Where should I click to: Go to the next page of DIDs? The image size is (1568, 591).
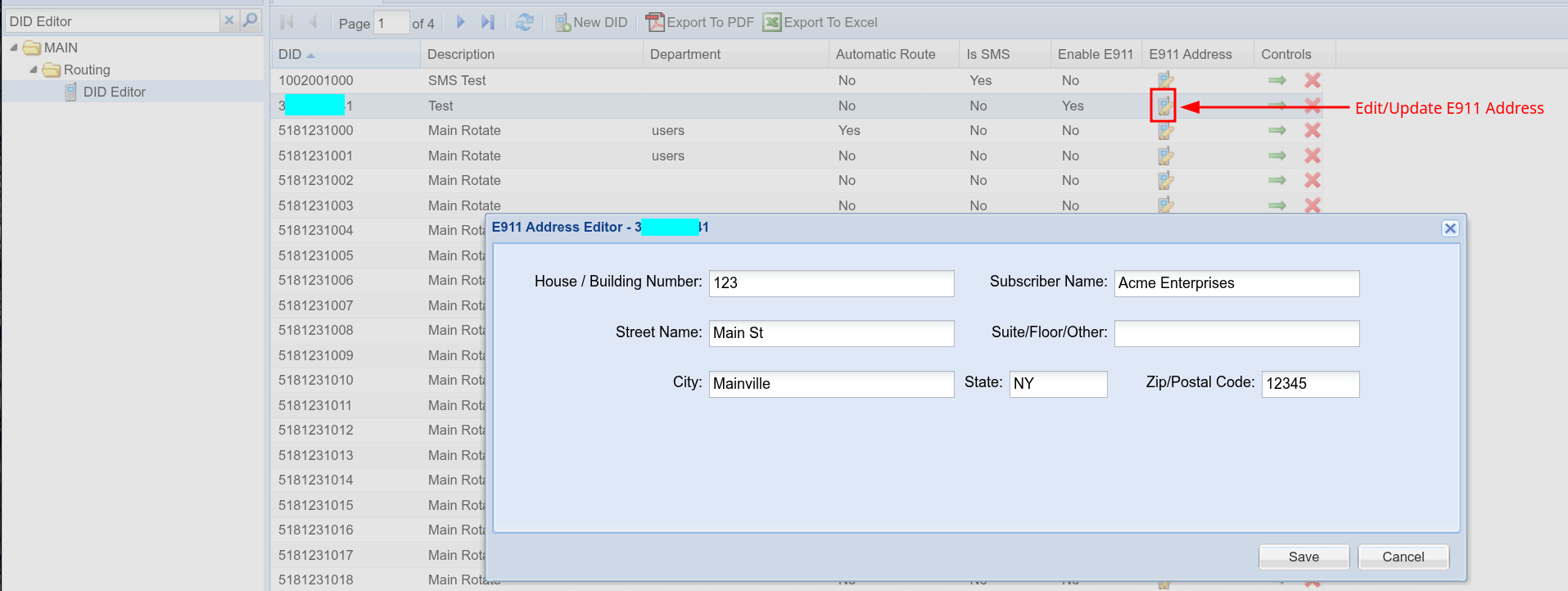pos(460,23)
